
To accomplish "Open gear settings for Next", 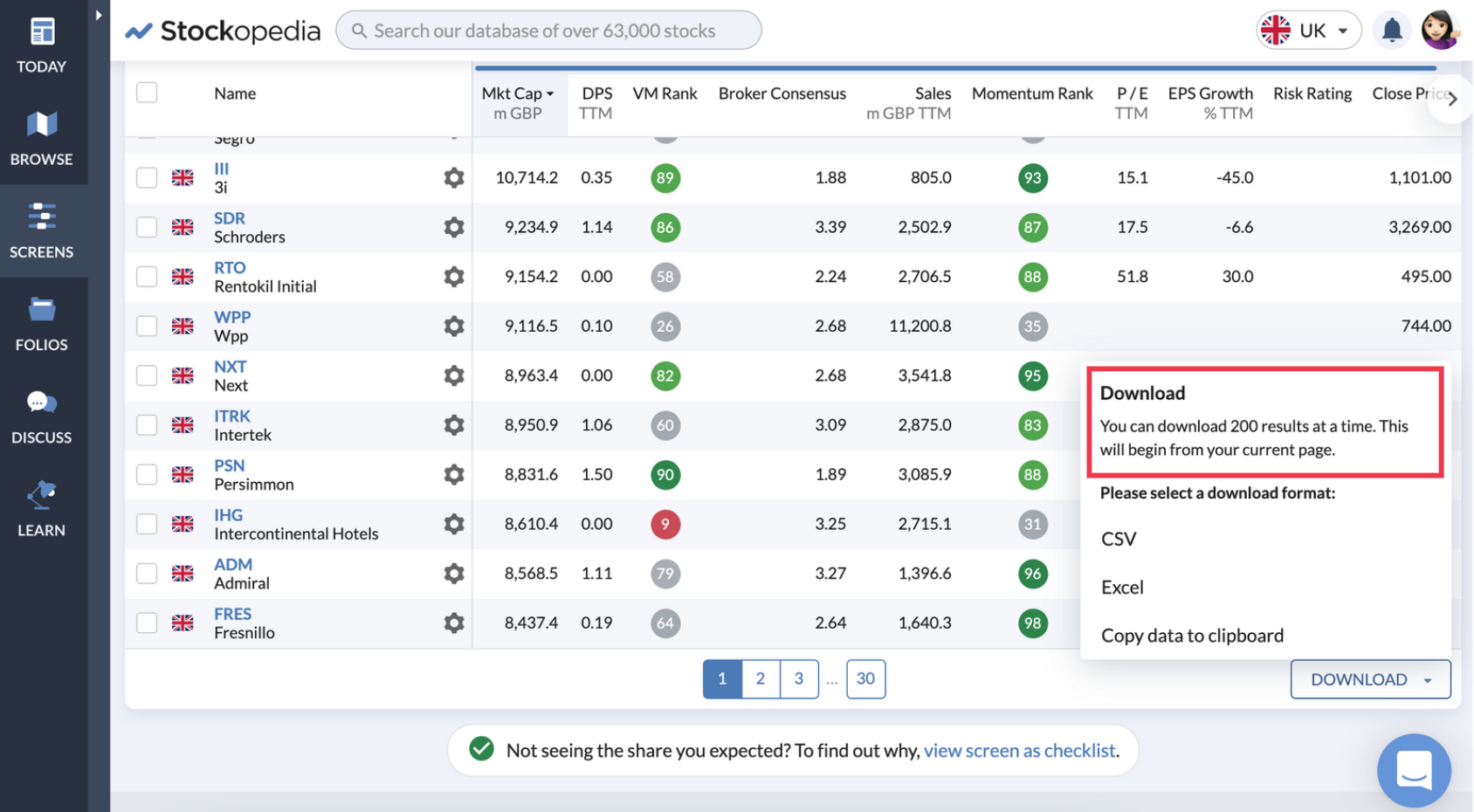I will coord(454,375).
